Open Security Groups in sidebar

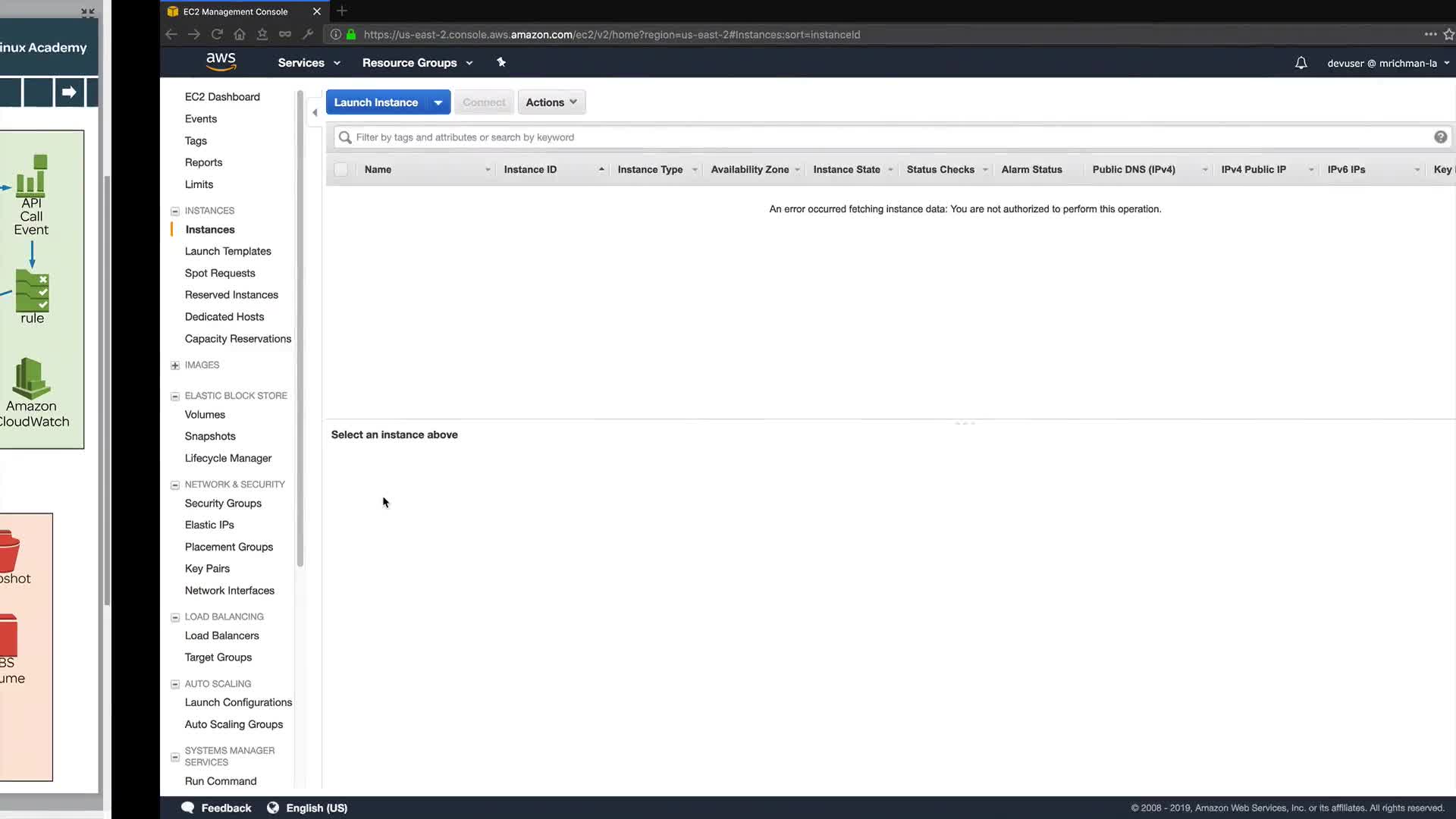click(x=223, y=503)
